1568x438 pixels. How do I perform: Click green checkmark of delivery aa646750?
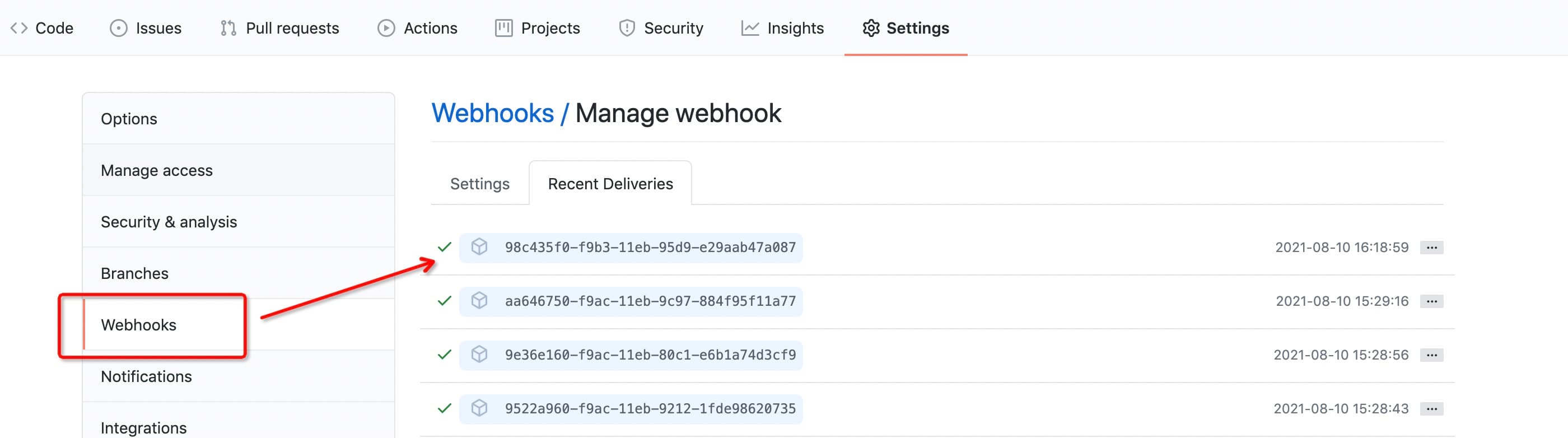(444, 300)
